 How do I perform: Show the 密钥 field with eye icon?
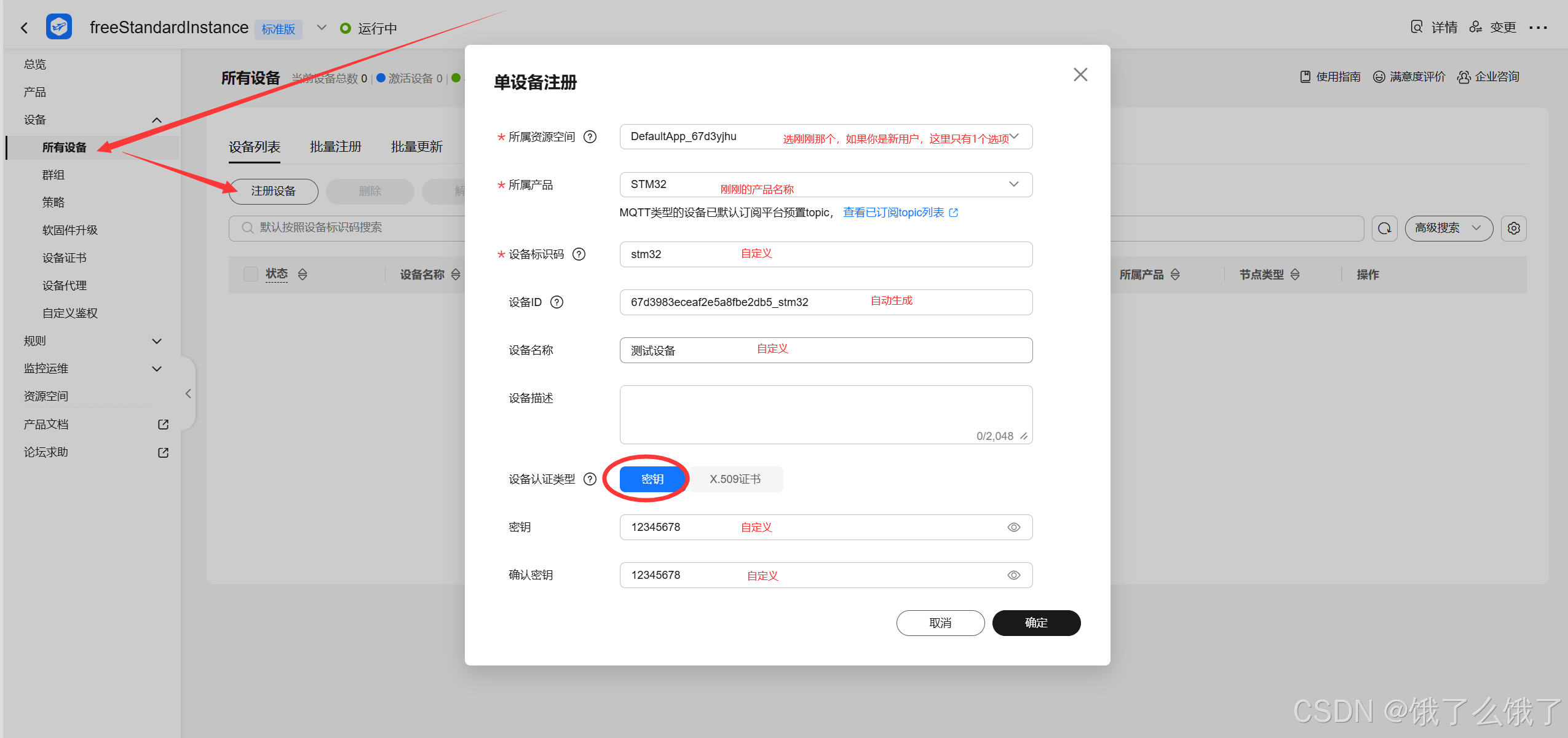point(1013,527)
